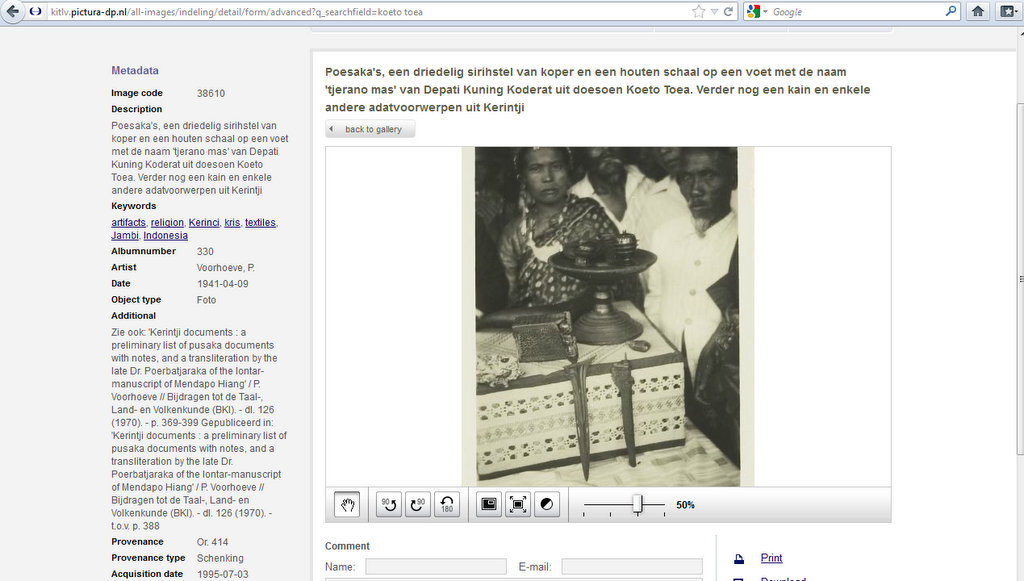
Task: Toggle the navigator overview icon
Action: [x=489, y=505]
